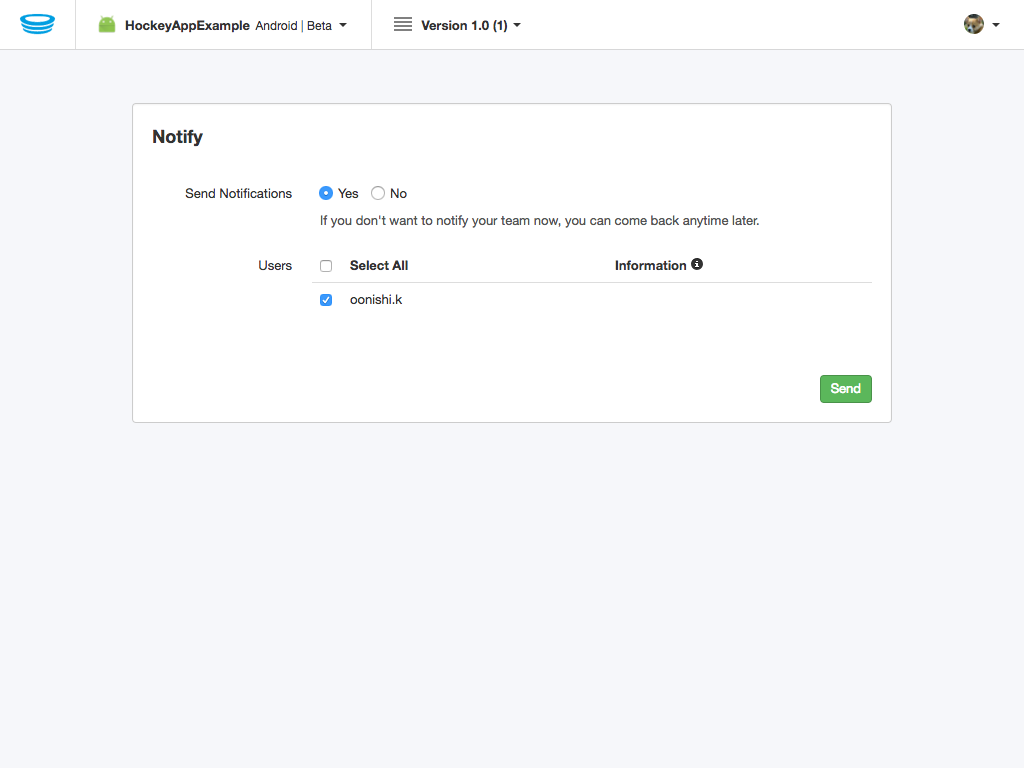Viewport: 1024px width, 768px height.
Task: Enable Send Notifications with Yes option
Action: pos(326,193)
